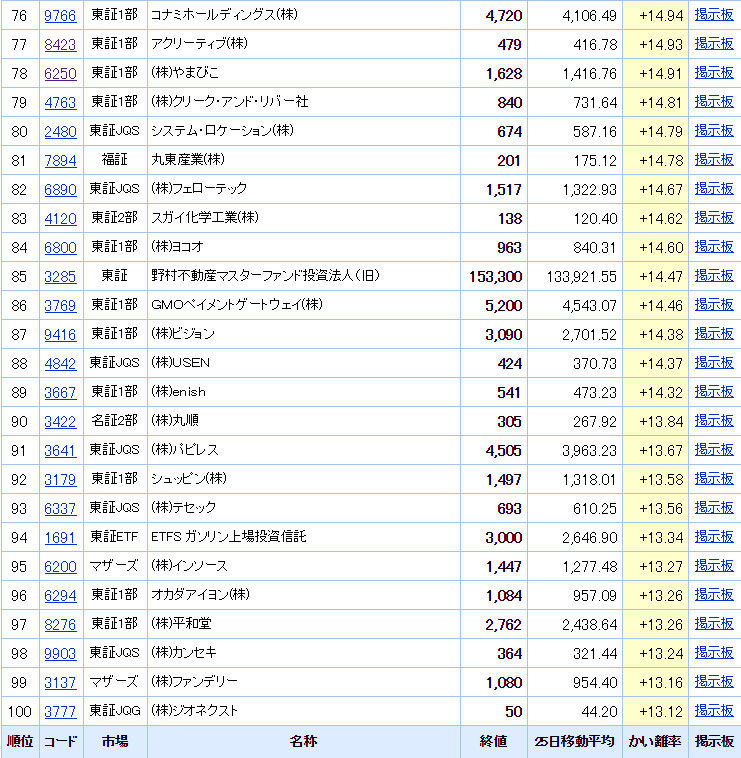This screenshot has width=741, height=758.
Task: Open stock code 6890 link
Action: click(x=60, y=190)
